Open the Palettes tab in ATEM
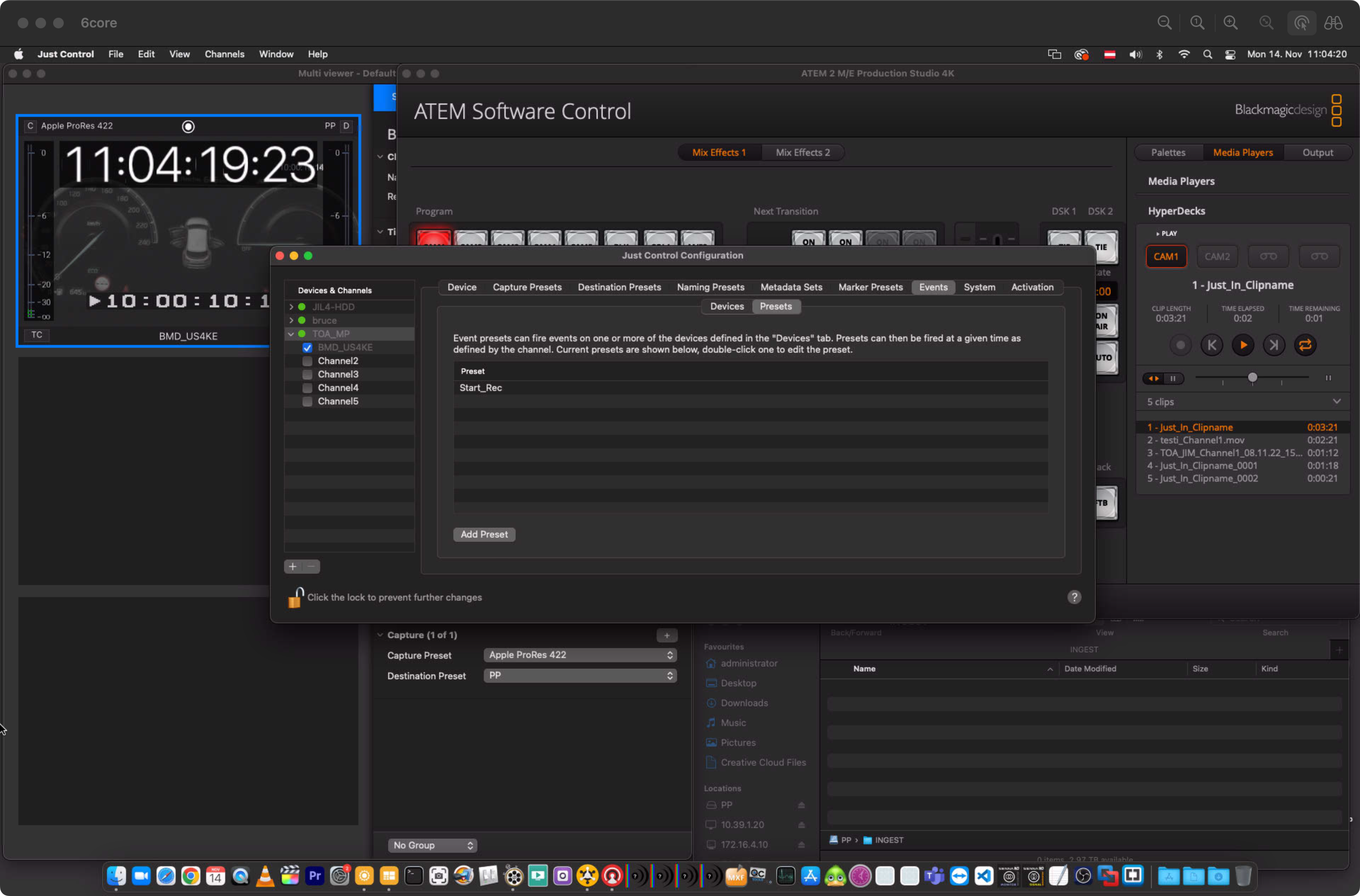The image size is (1360, 896). click(1168, 153)
